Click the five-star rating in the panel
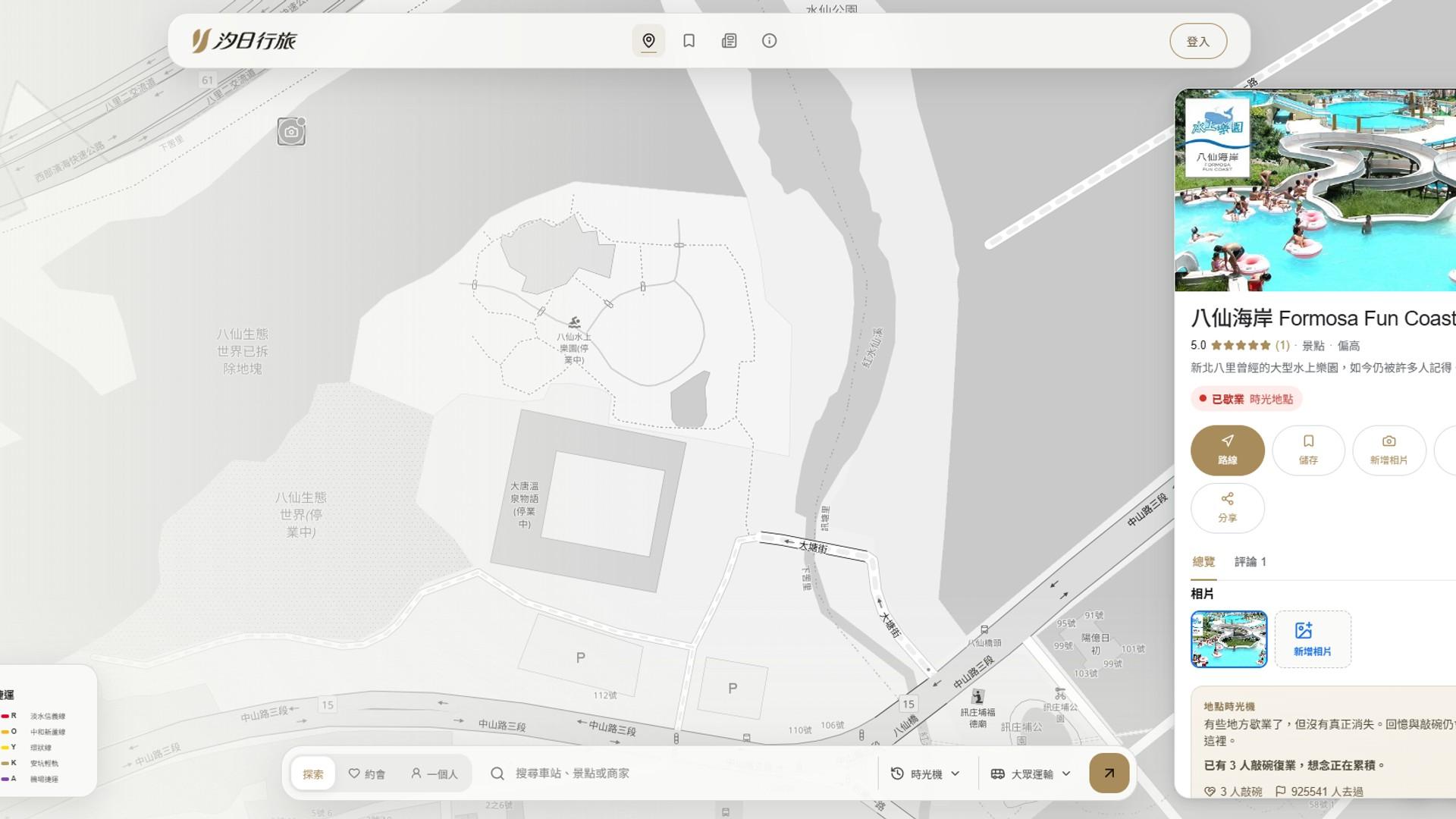 (x=1241, y=346)
